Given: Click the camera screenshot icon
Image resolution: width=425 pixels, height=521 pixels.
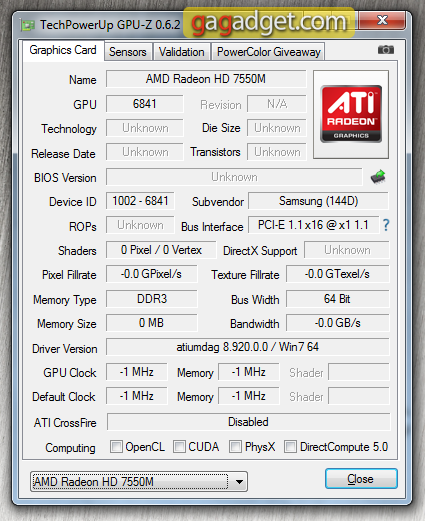Looking at the screenshot, I should click(386, 50).
